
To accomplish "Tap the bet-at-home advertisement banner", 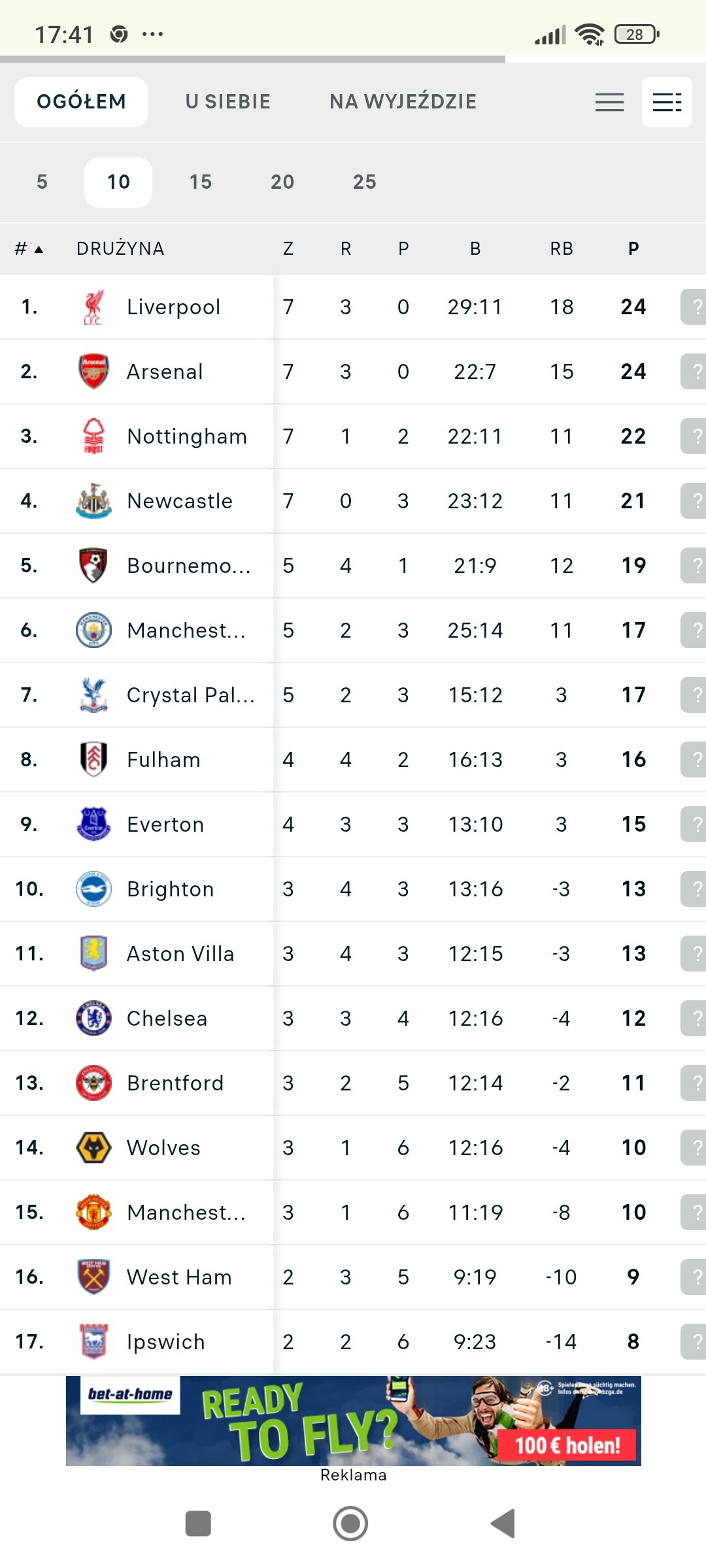I will pyautogui.click(x=353, y=1422).
